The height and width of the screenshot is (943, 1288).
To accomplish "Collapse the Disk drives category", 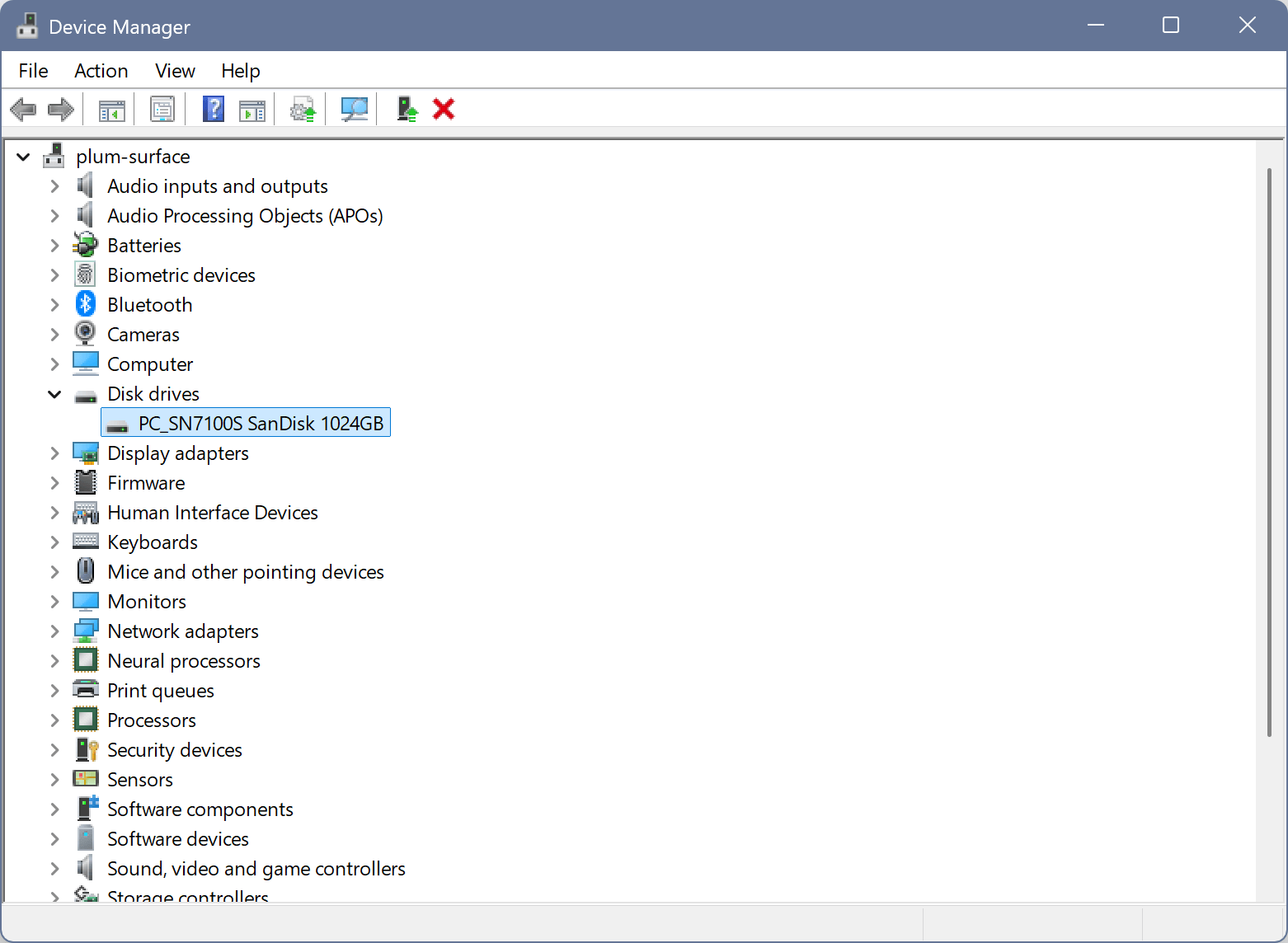I will tap(54, 394).
